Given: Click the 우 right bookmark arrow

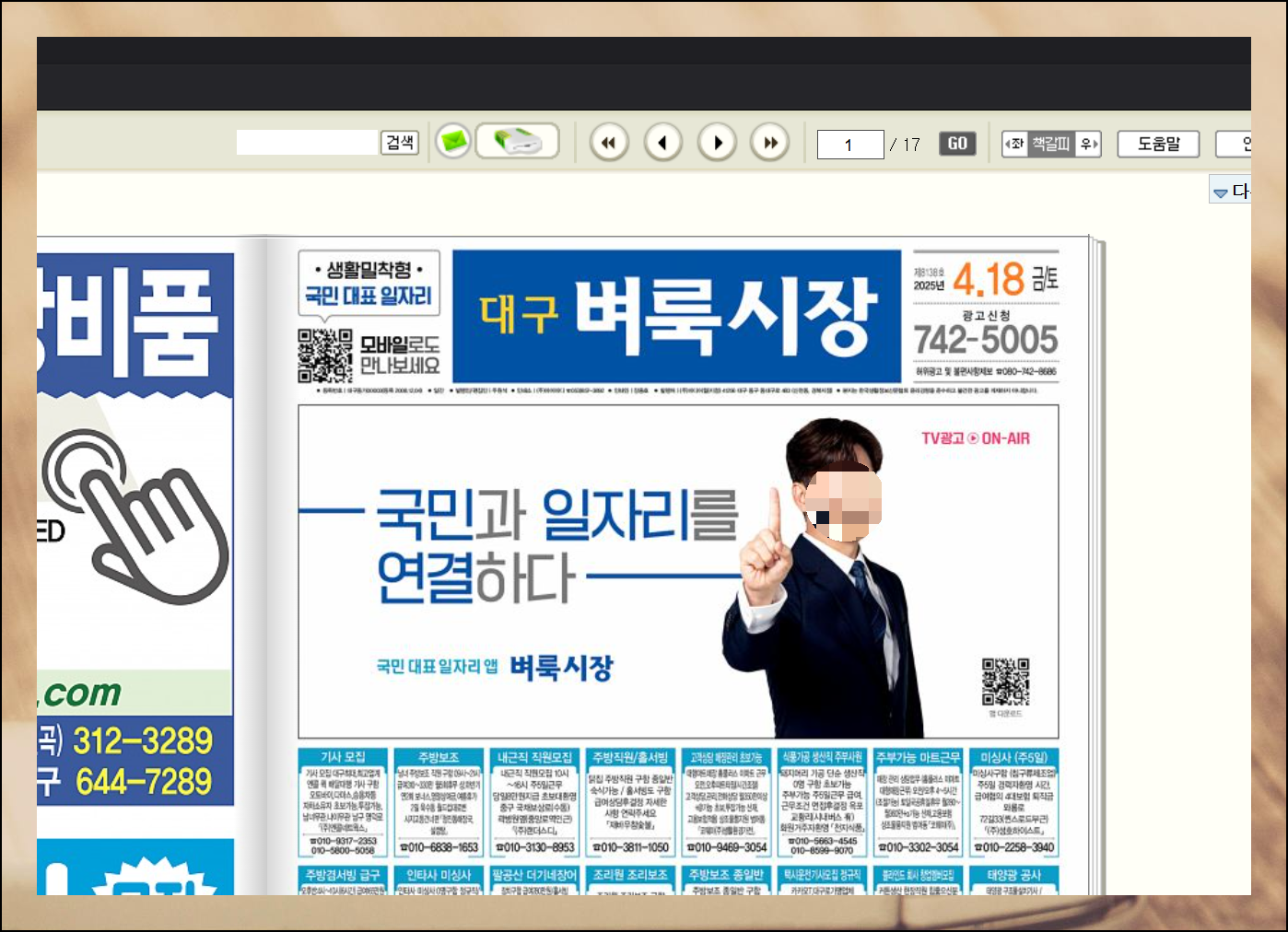Looking at the screenshot, I should pos(1088,144).
